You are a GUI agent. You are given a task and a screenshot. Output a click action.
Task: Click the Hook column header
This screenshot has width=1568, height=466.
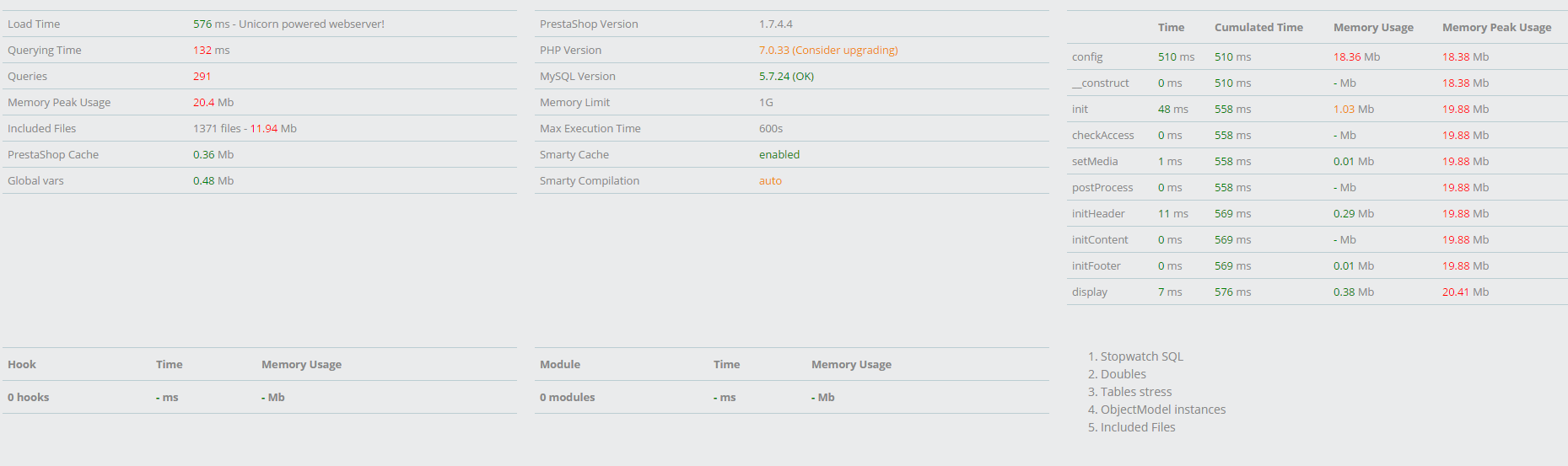[x=22, y=364]
